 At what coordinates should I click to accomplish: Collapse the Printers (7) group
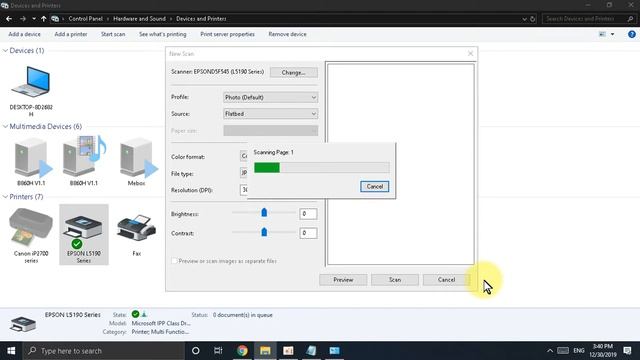[x=5, y=197]
